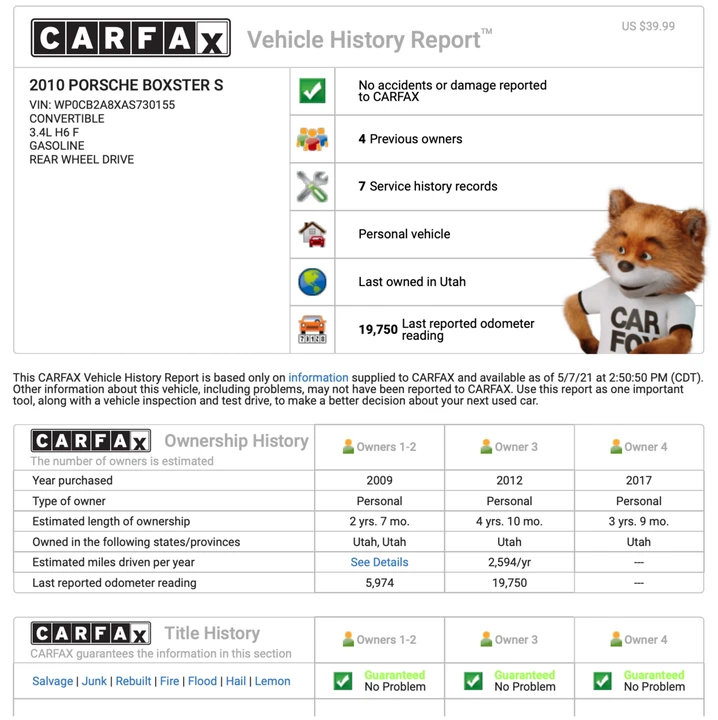718x720 pixels.
Task: Click the 2,594/yr miles per year value
Action: click(509, 562)
